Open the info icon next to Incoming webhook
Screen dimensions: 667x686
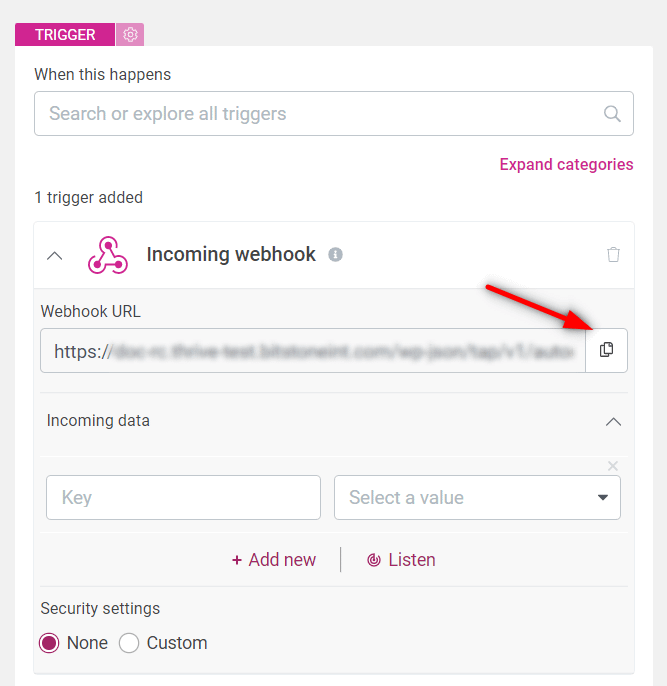pyautogui.click(x=335, y=254)
